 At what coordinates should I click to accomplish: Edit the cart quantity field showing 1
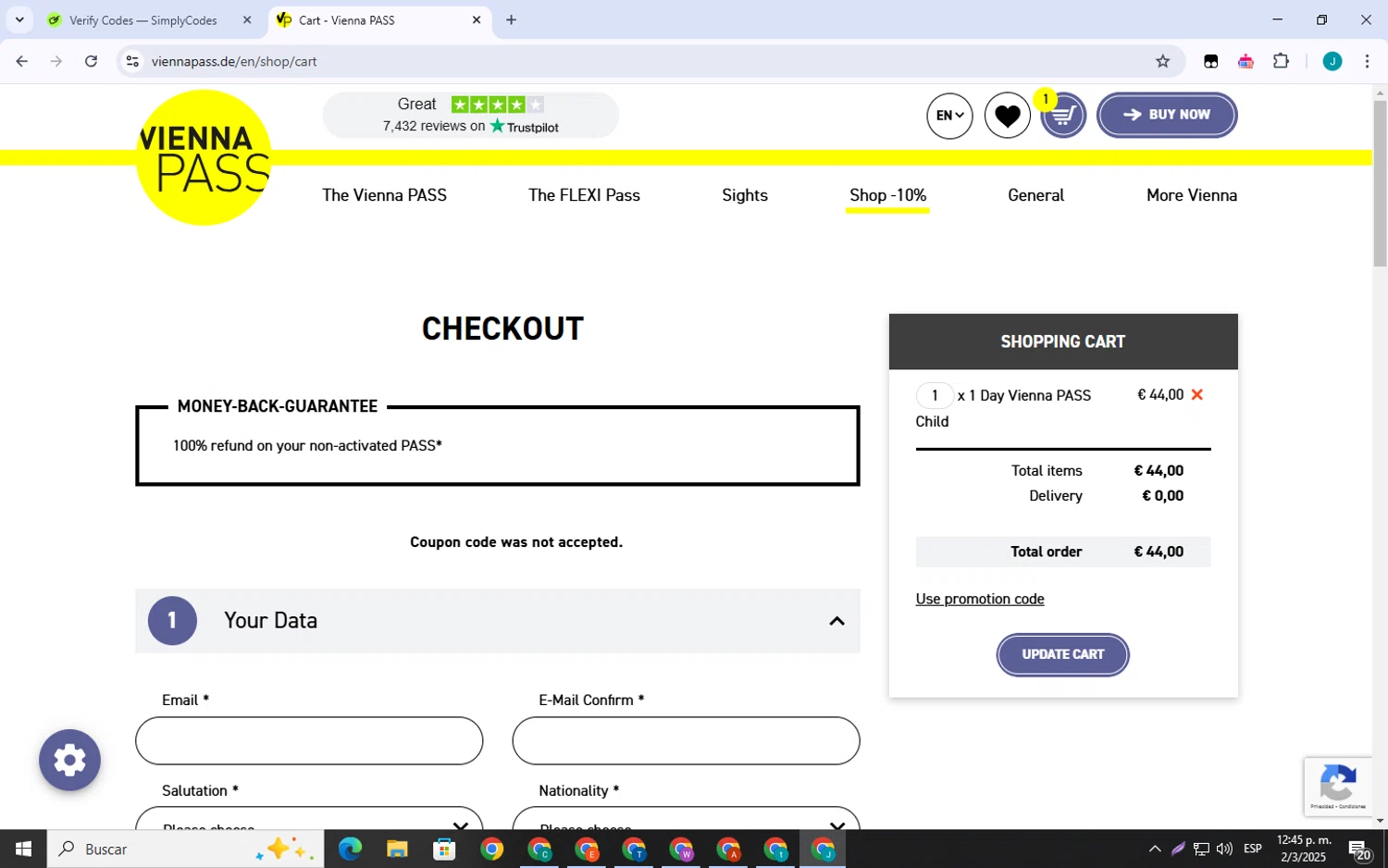click(935, 395)
